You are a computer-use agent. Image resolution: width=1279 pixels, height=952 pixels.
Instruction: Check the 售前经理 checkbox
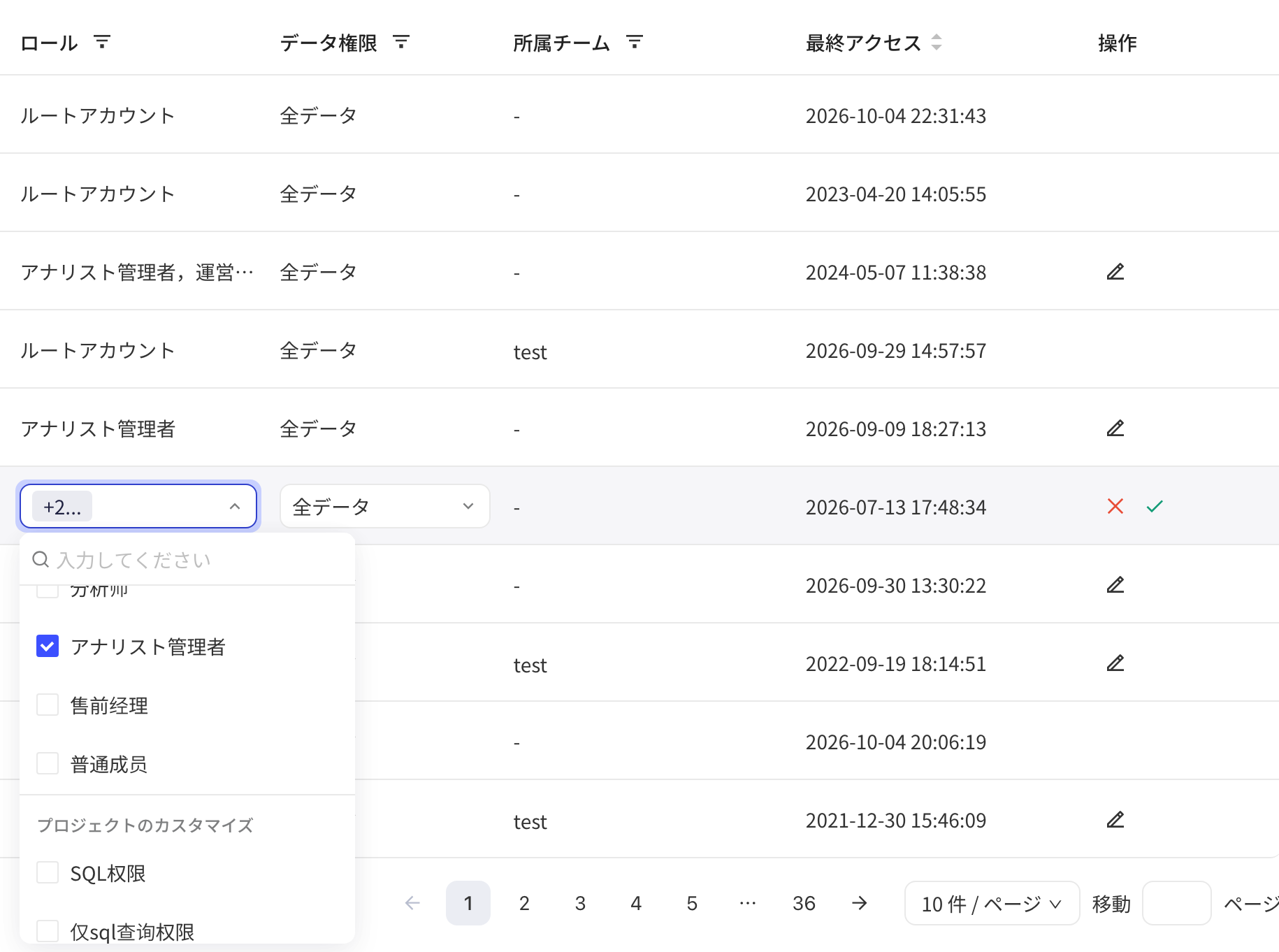pyautogui.click(x=48, y=705)
